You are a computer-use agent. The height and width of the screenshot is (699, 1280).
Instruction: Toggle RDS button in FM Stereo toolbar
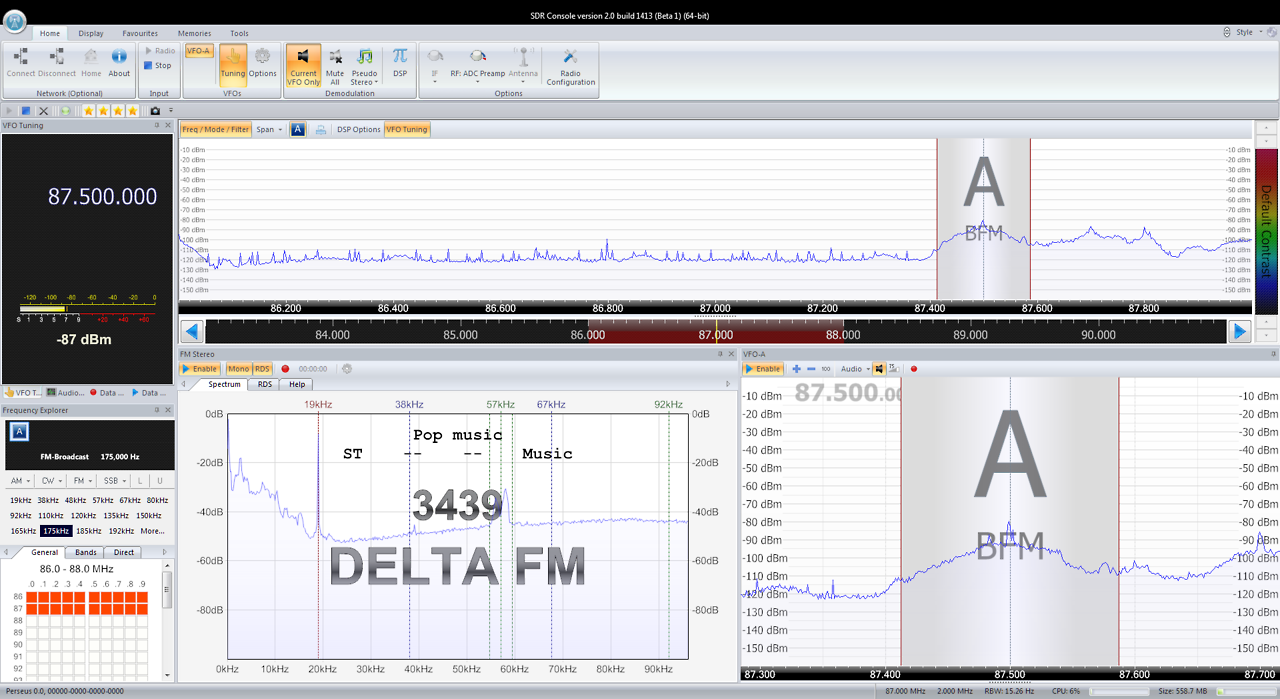pyautogui.click(x=262, y=369)
